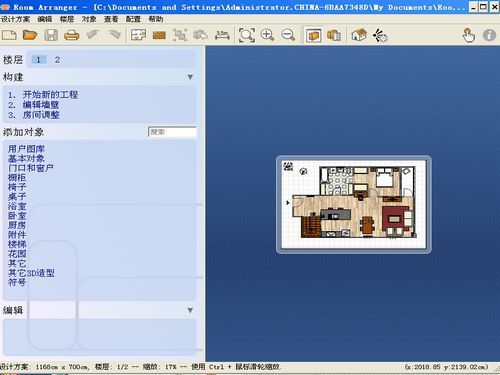Select the hand pan tool icon

(x=469, y=35)
